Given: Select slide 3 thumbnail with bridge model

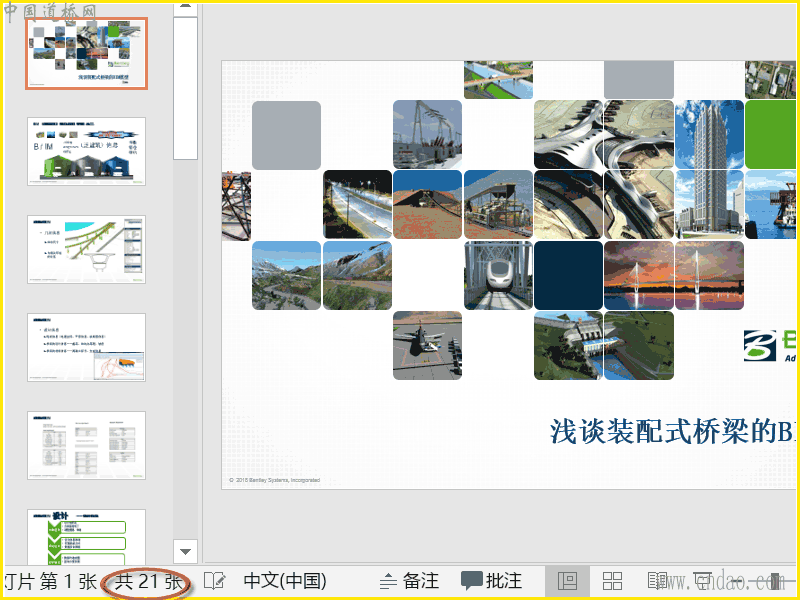Looking at the screenshot, I should coord(87,249).
